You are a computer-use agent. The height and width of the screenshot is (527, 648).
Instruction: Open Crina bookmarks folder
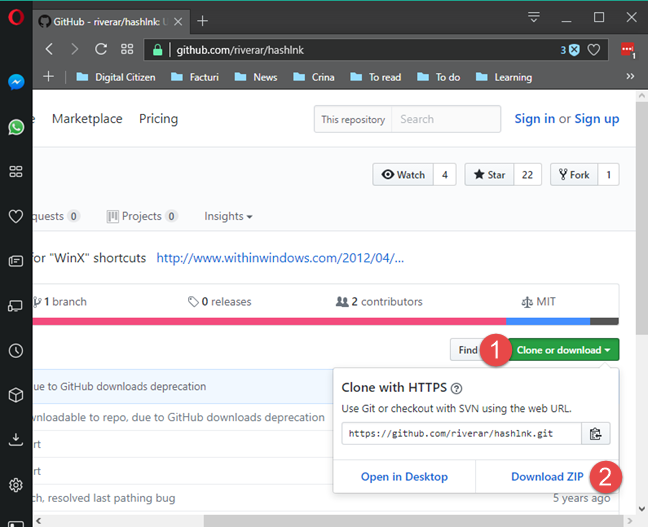[314, 77]
